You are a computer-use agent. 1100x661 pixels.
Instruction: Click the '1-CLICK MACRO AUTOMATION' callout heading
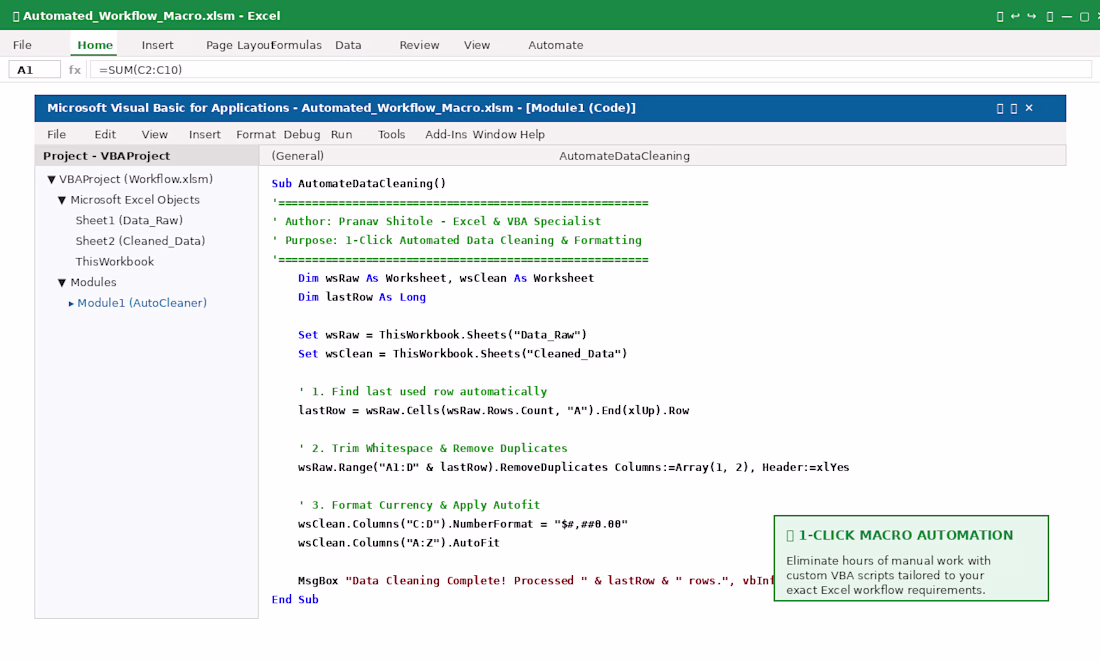906,535
